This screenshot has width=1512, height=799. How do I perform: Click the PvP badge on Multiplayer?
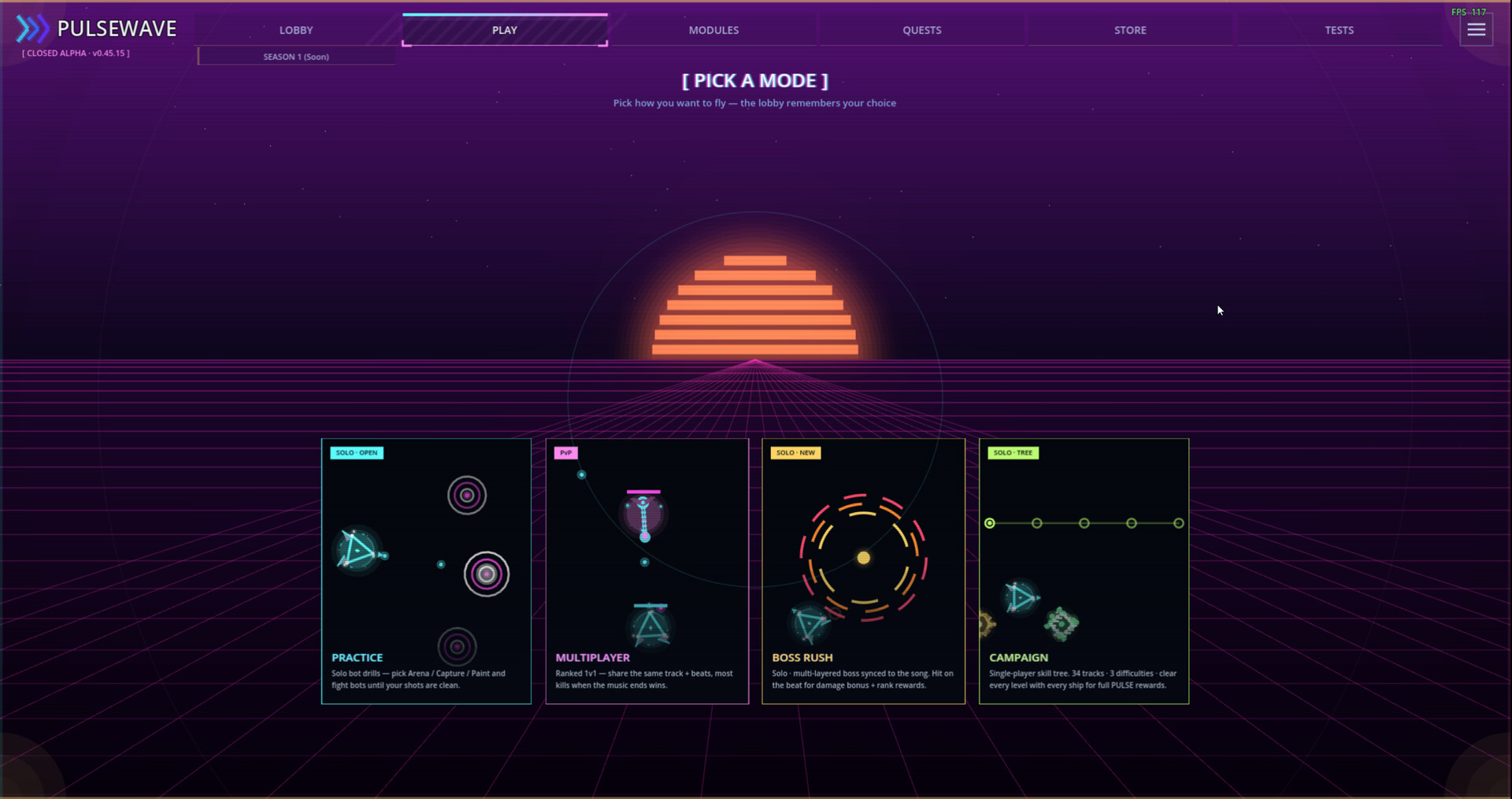pos(566,453)
